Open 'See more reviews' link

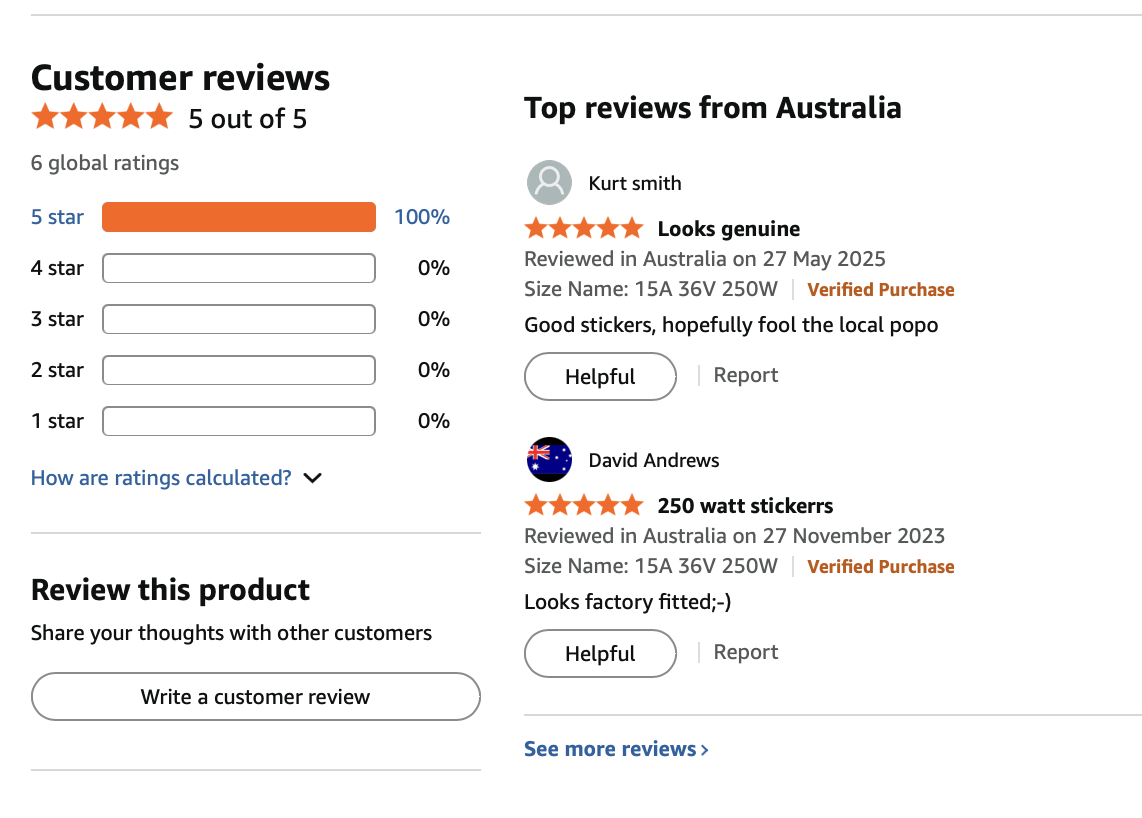point(609,748)
